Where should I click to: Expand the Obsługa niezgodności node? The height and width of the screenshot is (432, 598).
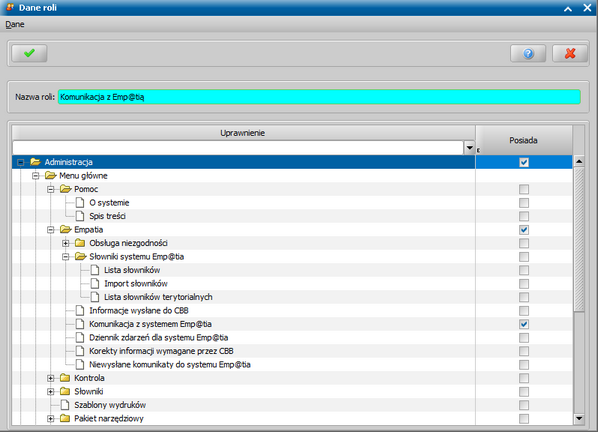click(66, 243)
